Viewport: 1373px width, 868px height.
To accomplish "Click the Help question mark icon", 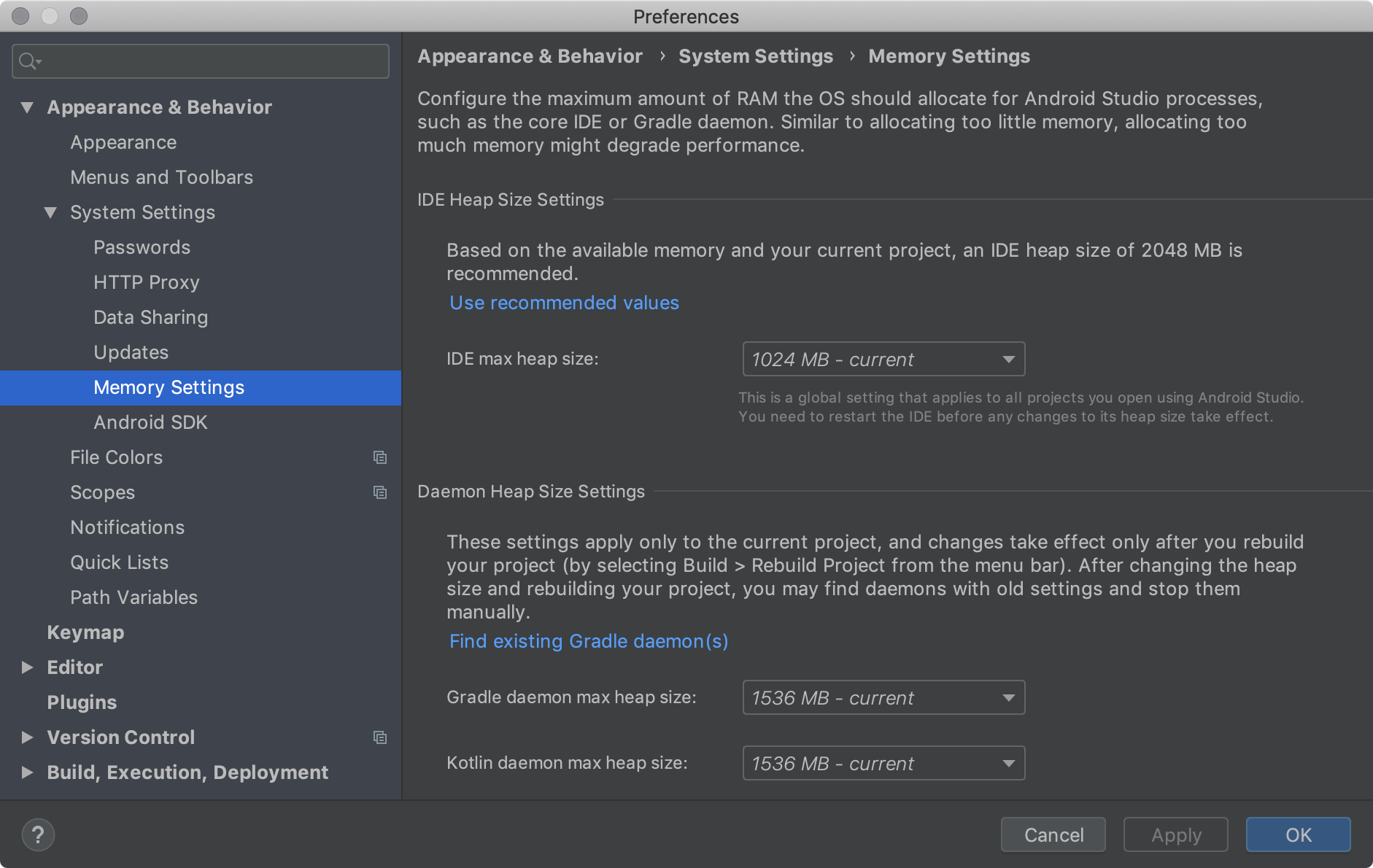I will [x=39, y=834].
